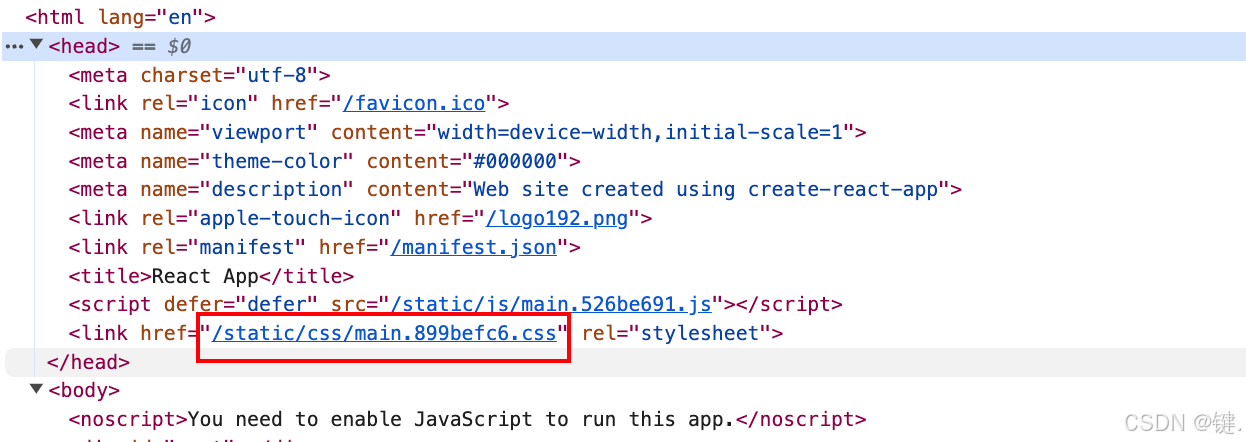Open the /manifest.json link
The height and width of the screenshot is (442, 1246).
[473, 247]
